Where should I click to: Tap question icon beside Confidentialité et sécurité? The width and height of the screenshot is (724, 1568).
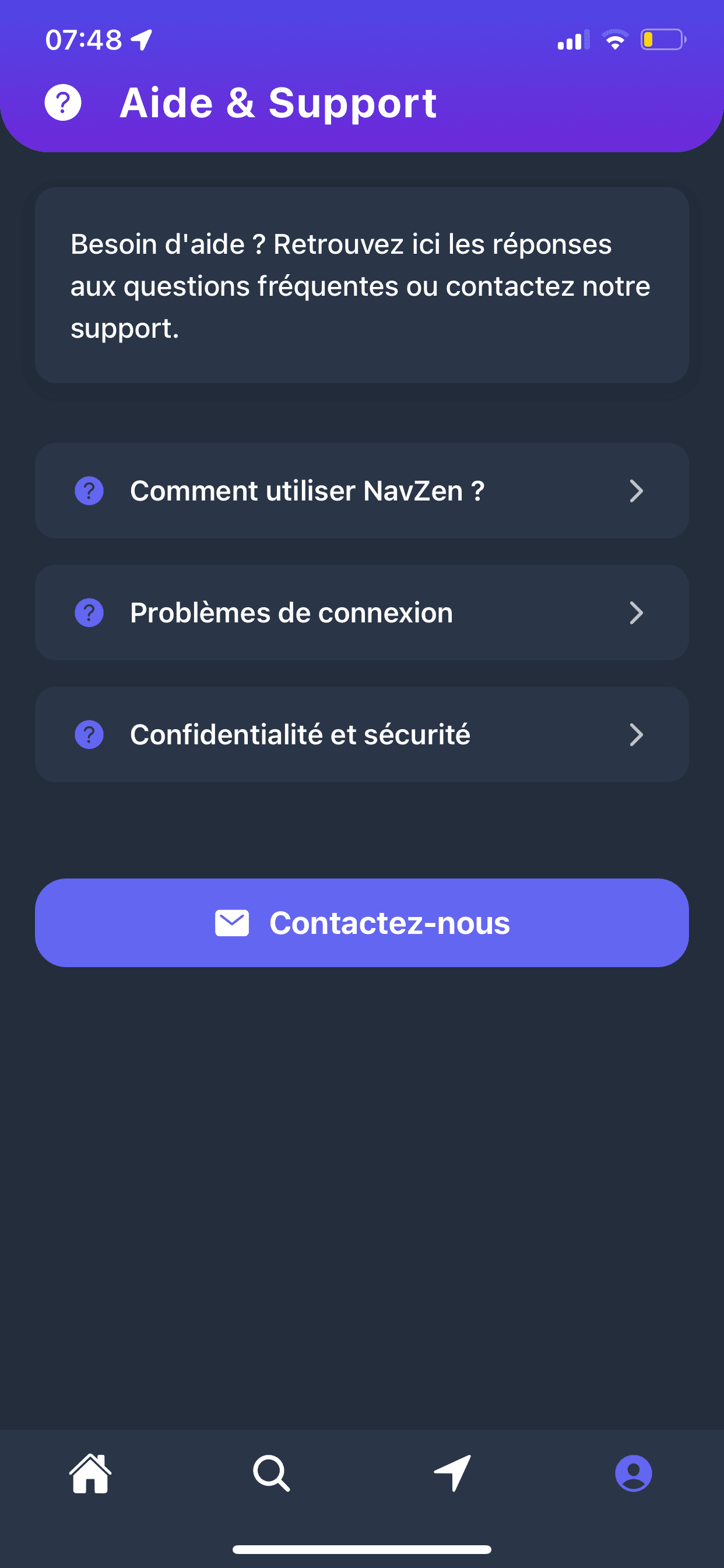coord(89,734)
